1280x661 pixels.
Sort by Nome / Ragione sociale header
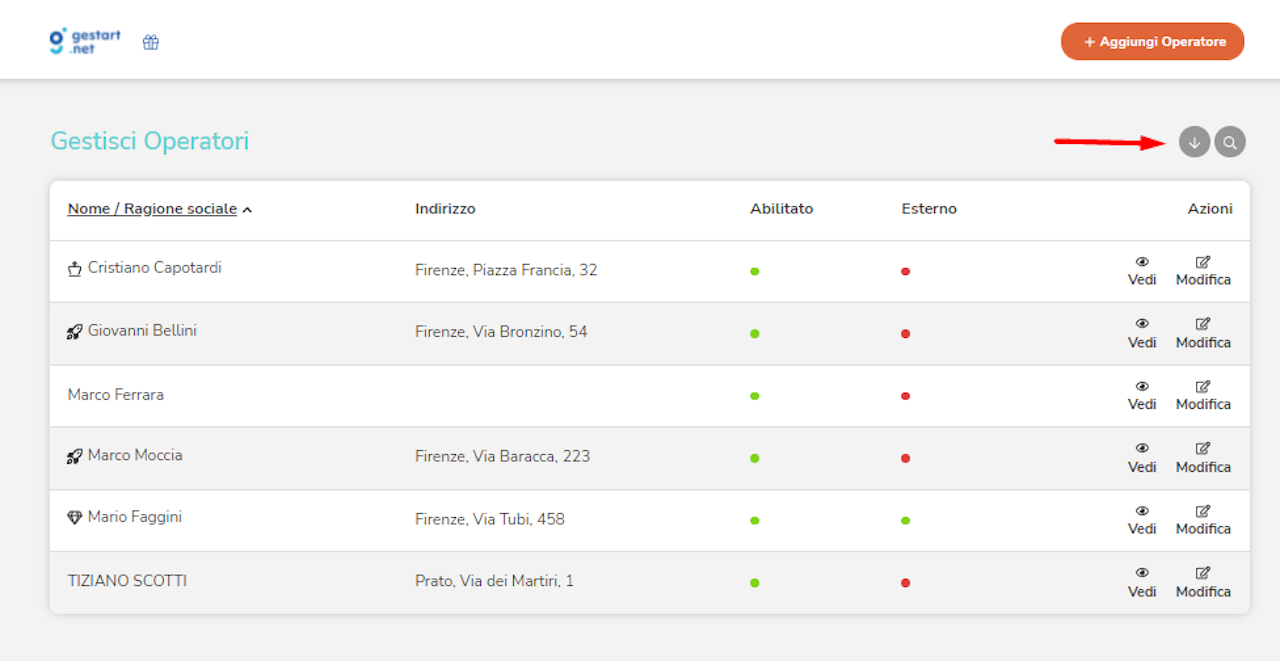(152, 209)
